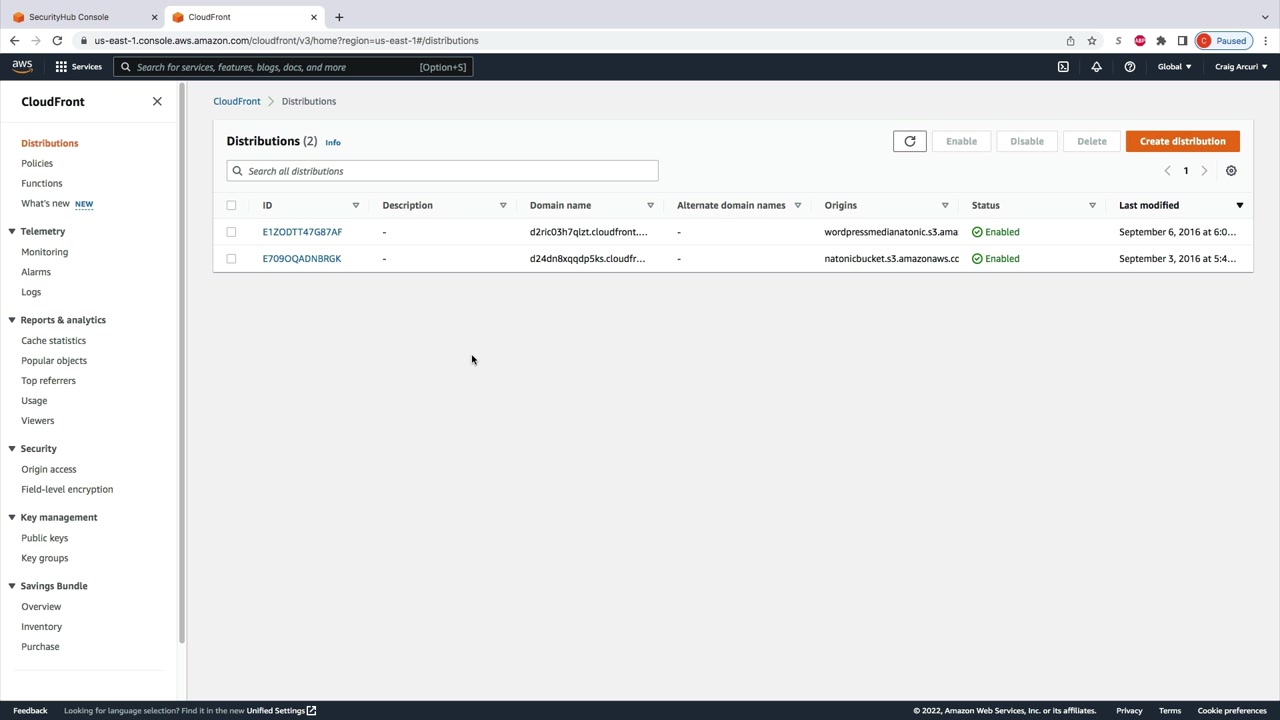This screenshot has height=720, width=1280.
Task: Open Functions in the sidebar
Action: (42, 183)
